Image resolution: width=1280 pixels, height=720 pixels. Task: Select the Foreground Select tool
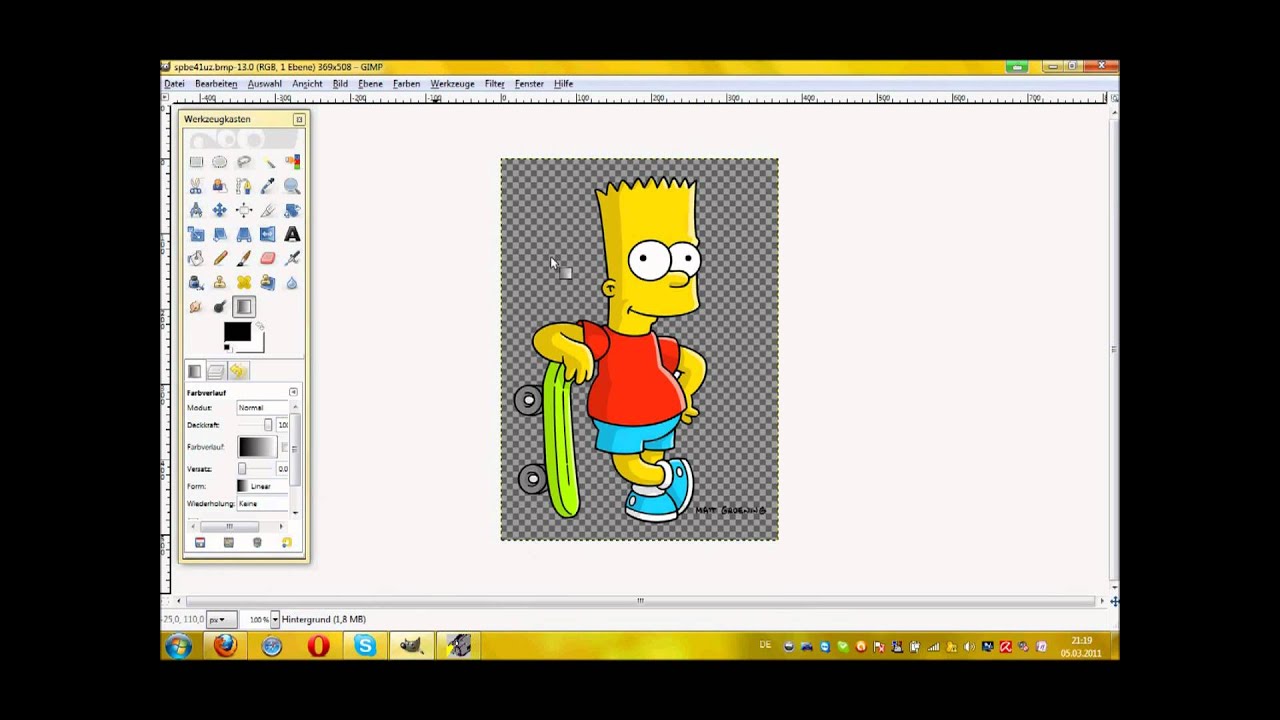point(220,186)
